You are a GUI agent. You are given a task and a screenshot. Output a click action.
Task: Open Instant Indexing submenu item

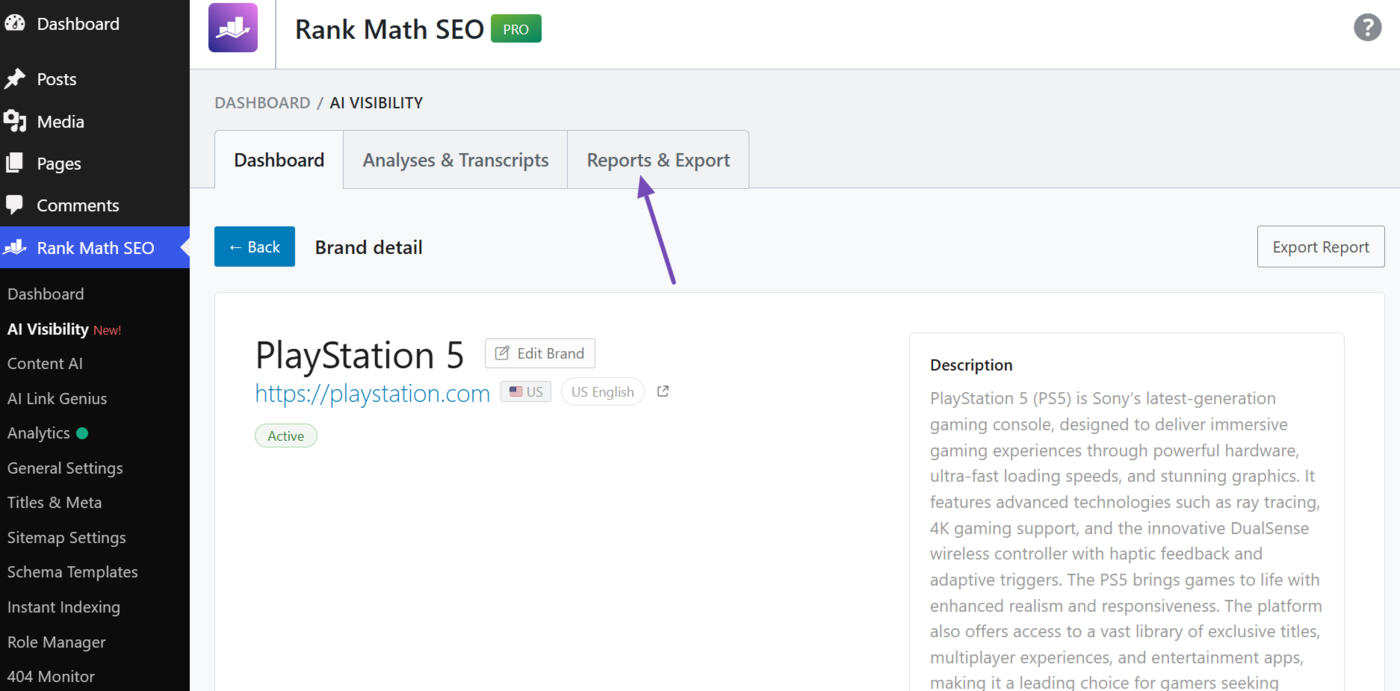63,607
